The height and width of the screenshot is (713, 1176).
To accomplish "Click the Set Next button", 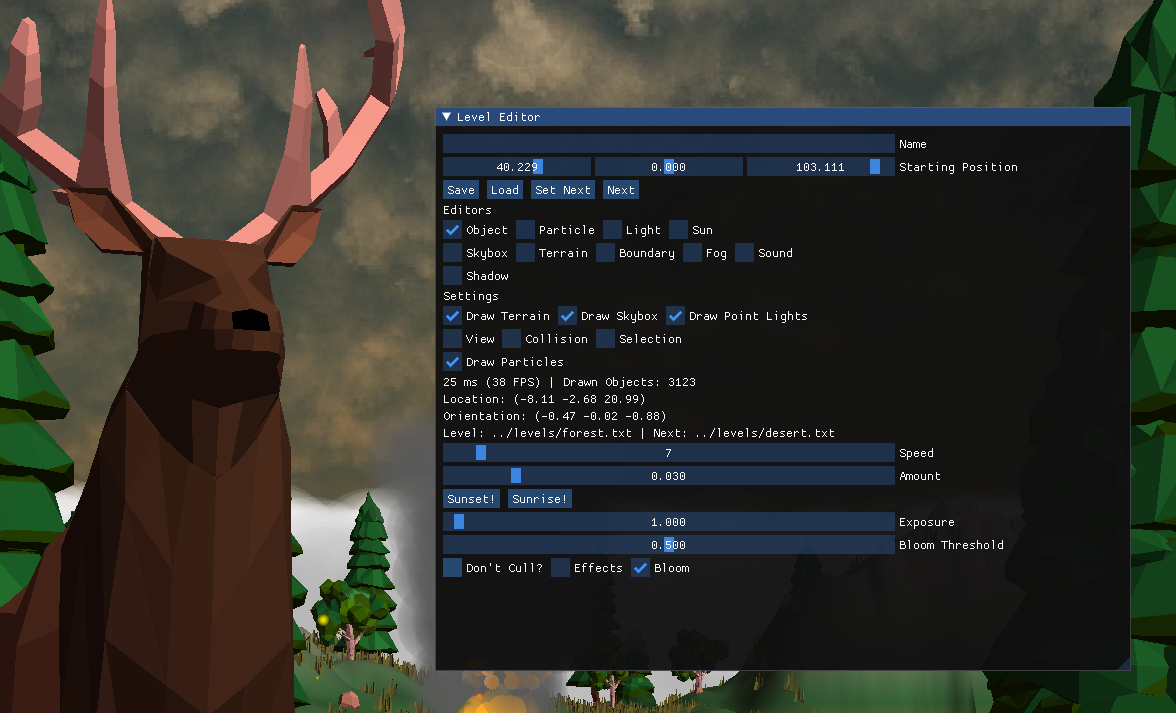I will (562, 190).
